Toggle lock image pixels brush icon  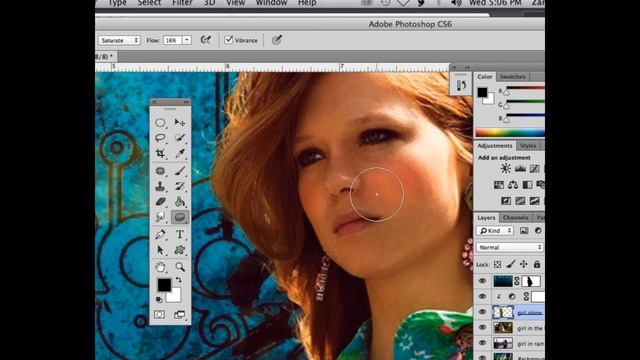[511, 264]
